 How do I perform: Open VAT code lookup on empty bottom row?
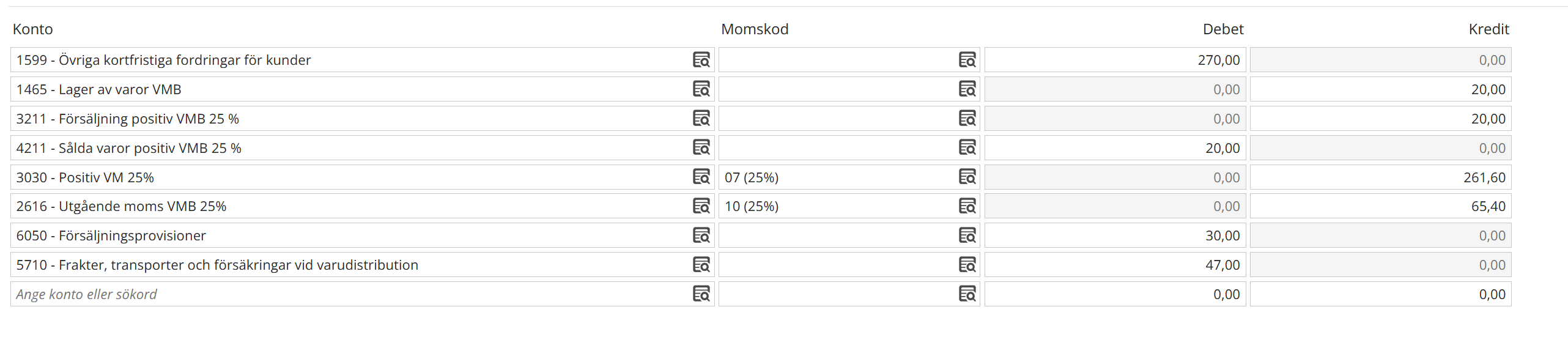click(967, 294)
